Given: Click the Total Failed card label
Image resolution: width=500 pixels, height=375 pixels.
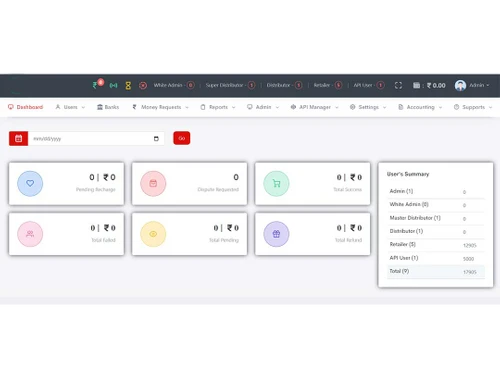Looking at the screenshot, I should [x=103, y=240].
